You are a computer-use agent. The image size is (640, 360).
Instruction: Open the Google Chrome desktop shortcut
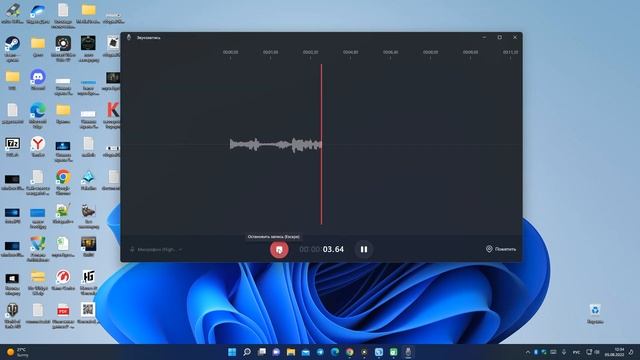click(63, 183)
